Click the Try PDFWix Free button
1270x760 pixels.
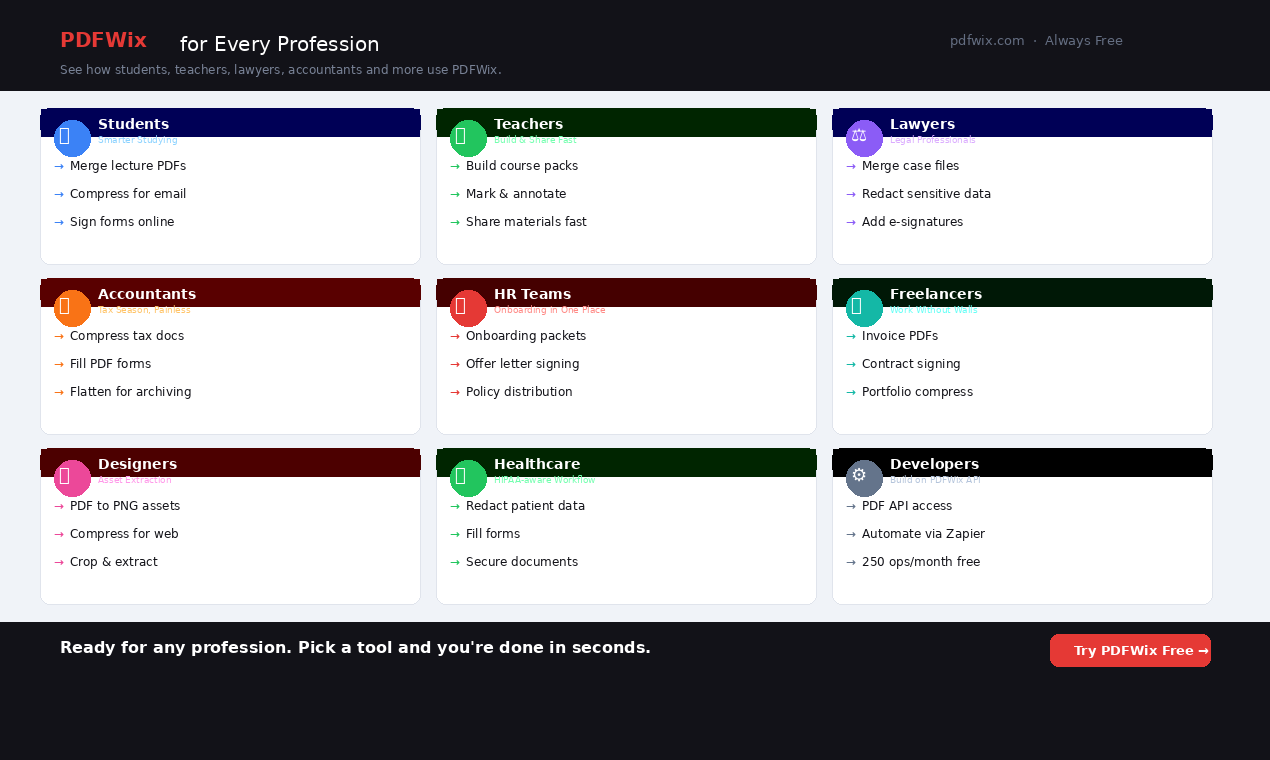[1130, 650]
